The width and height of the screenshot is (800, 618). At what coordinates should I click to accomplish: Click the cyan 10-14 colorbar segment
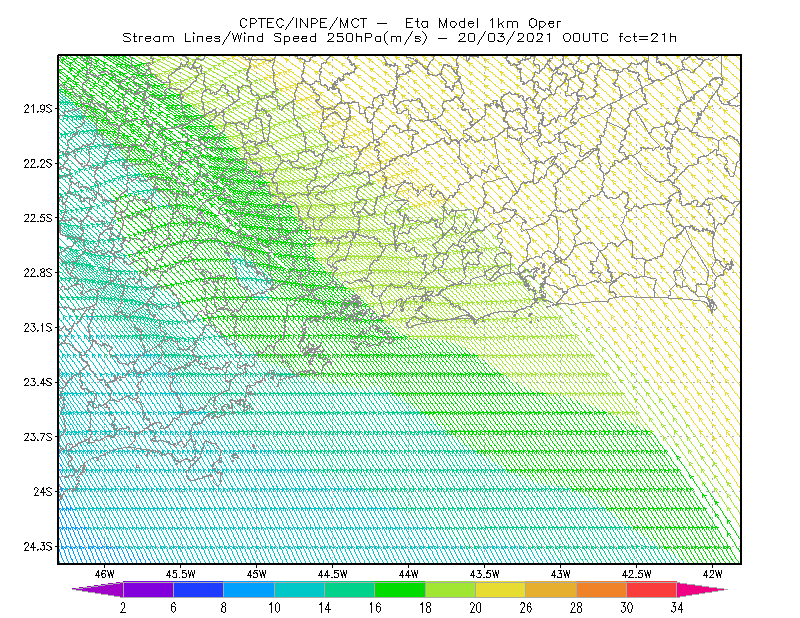coord(299,589)
